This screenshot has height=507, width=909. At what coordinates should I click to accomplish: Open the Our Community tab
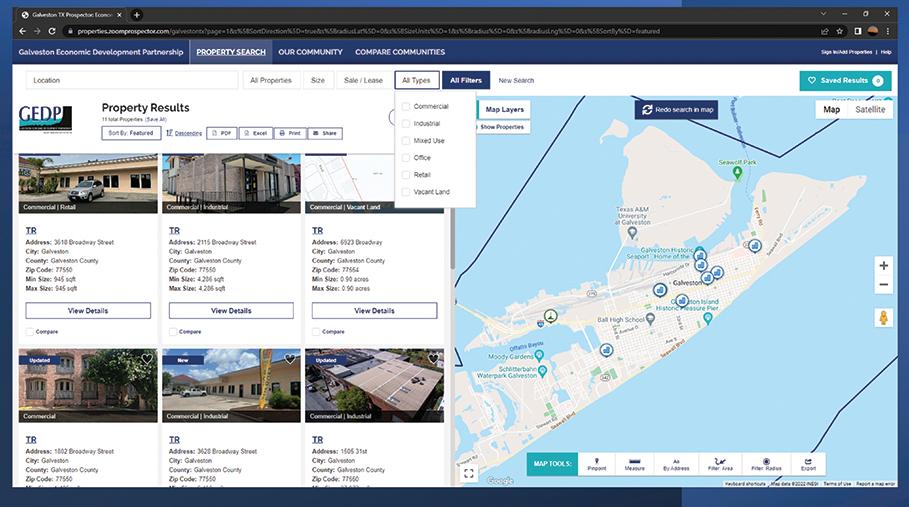310,52
